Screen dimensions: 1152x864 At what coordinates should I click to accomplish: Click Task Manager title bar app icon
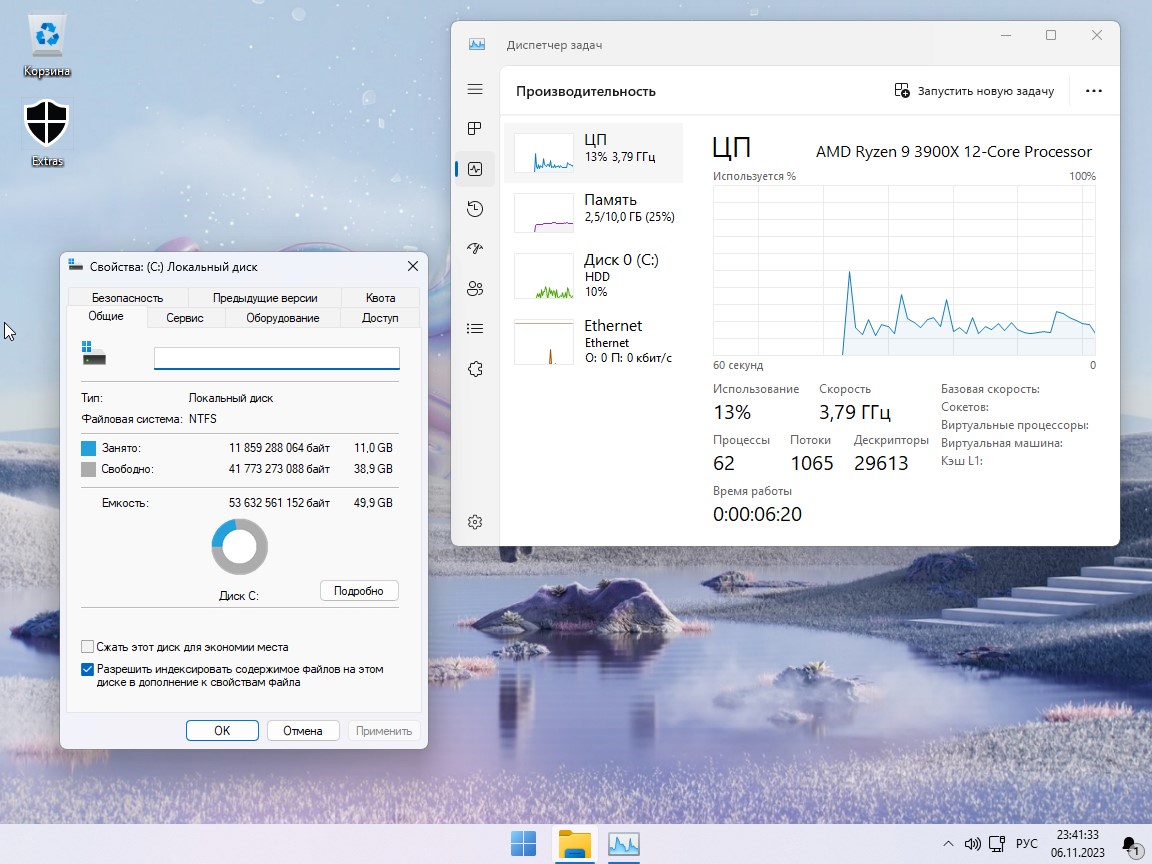point(477,44)
